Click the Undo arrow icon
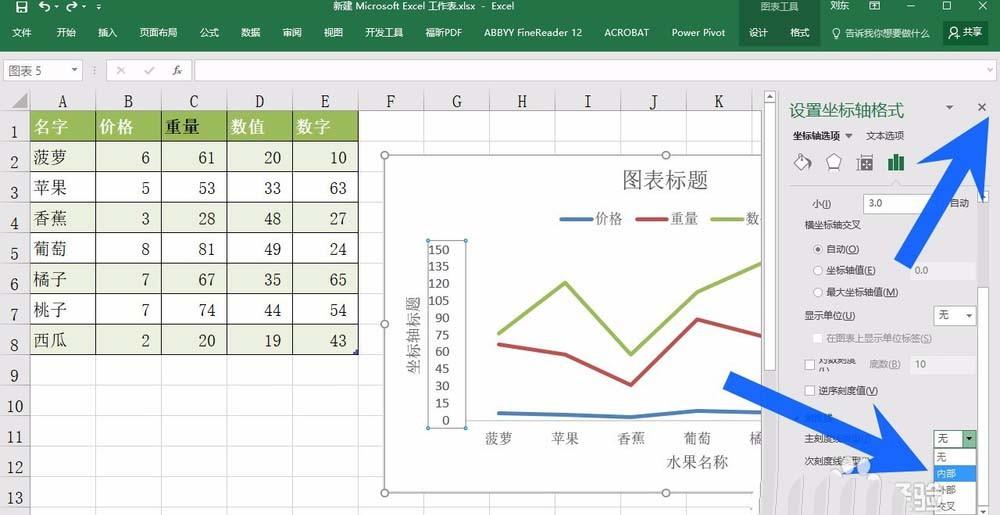This screenshot has height=515, width=1000. [46, 7]
